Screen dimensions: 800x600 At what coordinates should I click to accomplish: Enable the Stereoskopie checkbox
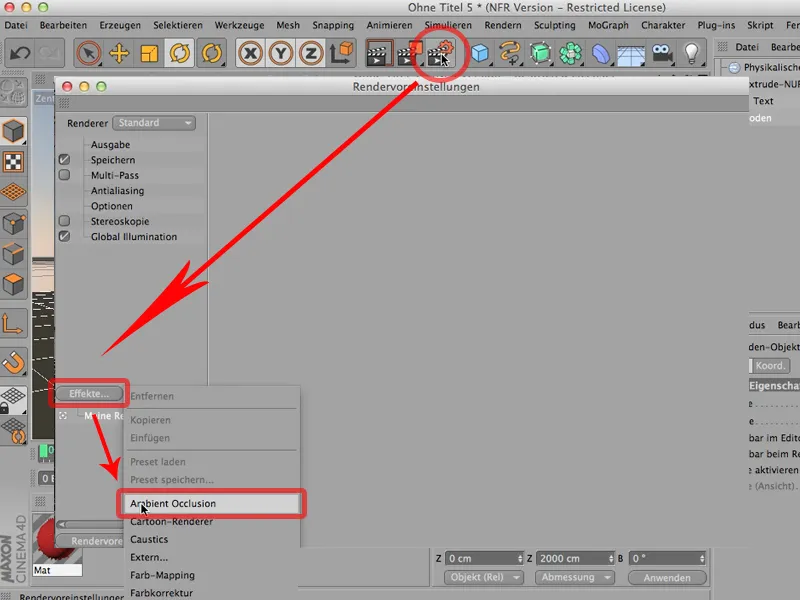(x=64, y=221)
